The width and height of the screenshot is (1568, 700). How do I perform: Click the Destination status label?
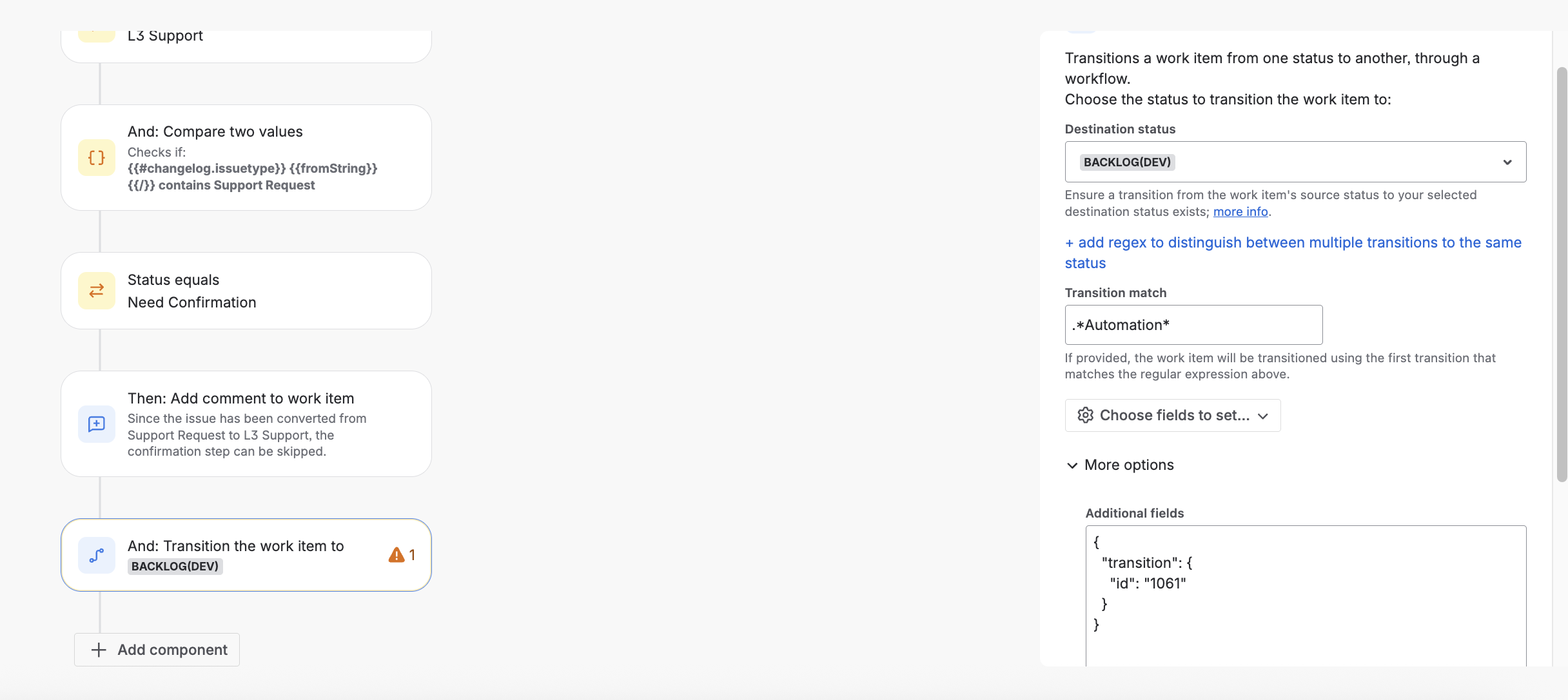pos(1120,129)
